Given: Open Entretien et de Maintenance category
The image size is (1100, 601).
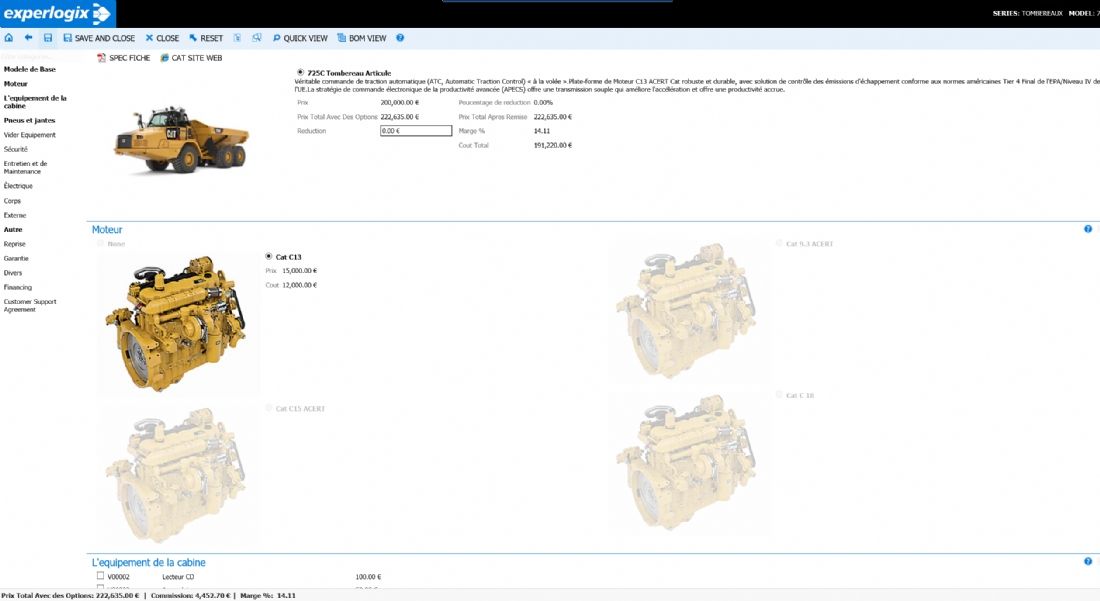Looking at the screenshot, I should (x=25, y=168).
